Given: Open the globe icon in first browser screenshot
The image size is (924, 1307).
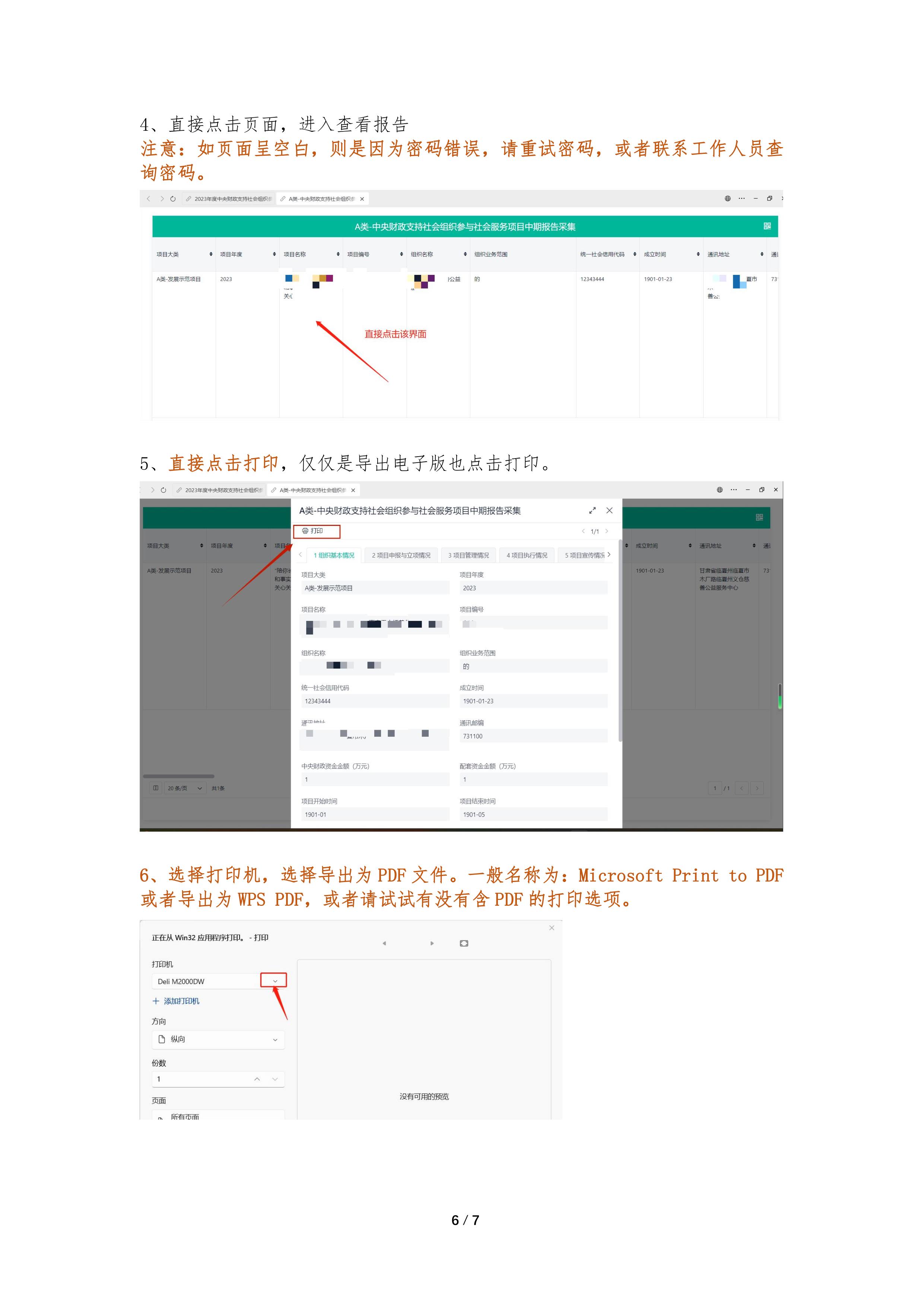Looking at the screenshot, I should [x=728, y=199].
